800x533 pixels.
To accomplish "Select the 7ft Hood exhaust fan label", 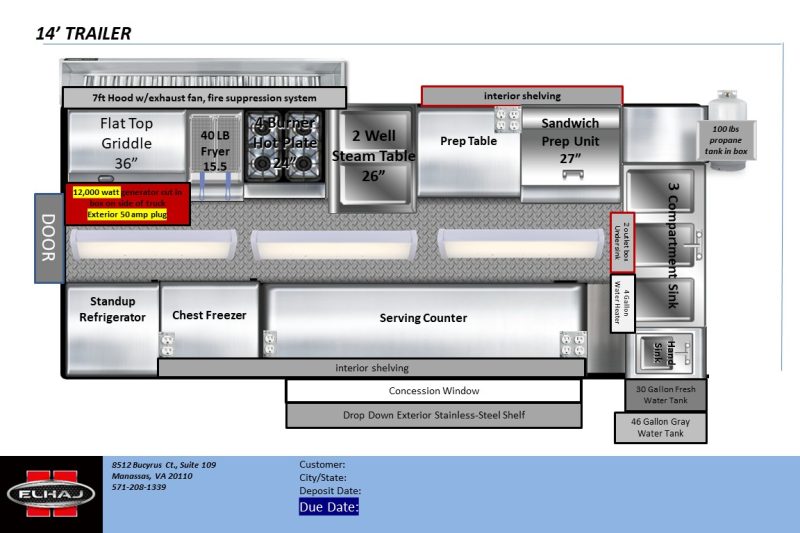I will pyautogui.click(x=204, y=97).
